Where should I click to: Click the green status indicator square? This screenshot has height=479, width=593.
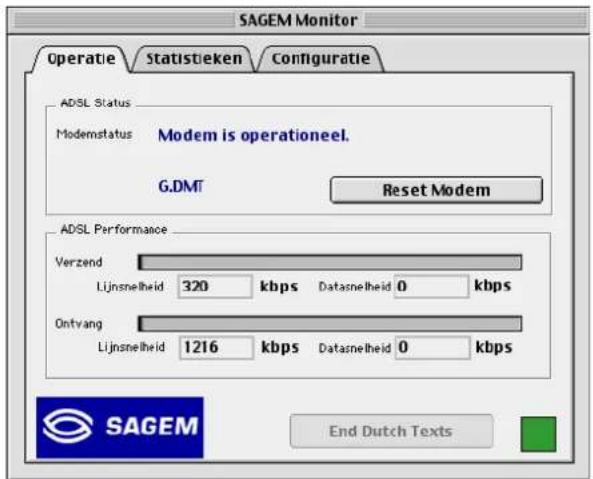pyautogui.click(x=539, y=434)
